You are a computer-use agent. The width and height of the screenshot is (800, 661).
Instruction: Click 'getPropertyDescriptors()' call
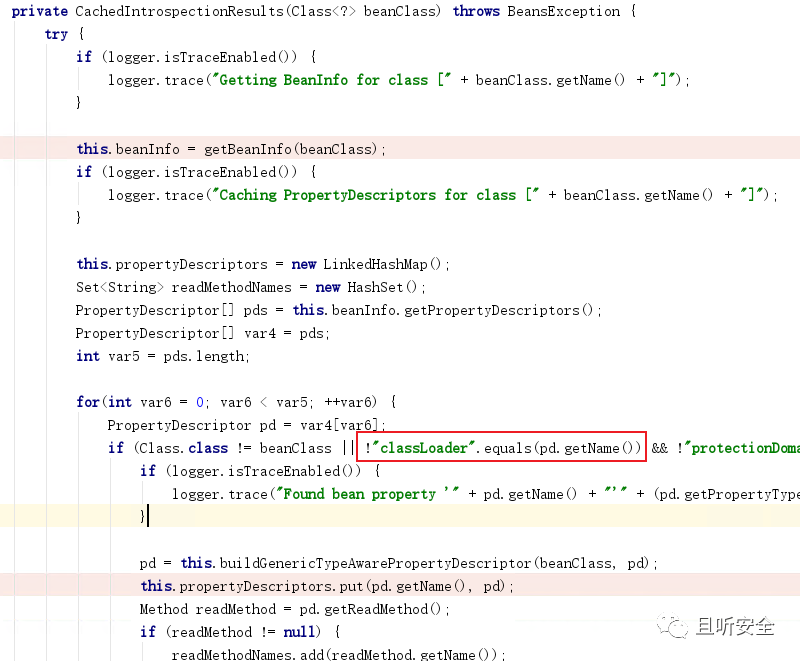pyautogui.click(x=498, y=310)
